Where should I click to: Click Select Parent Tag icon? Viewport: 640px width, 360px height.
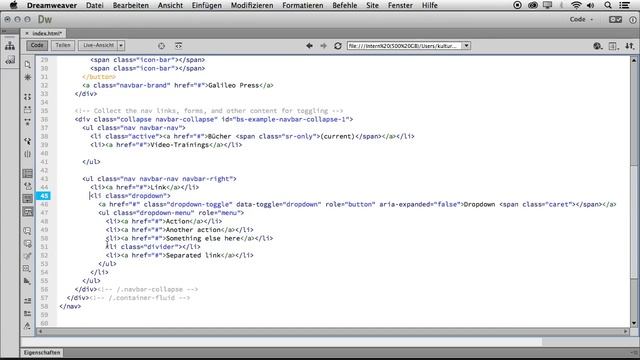(28, 141)
